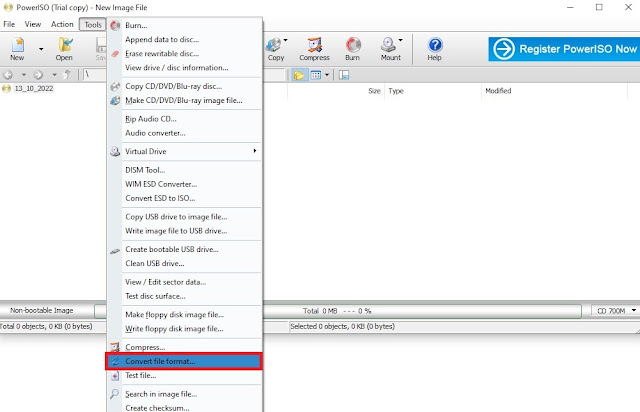The width and height of the screenshot is (640, 412).
Task: Open the Forward history dropdown arrow
Action: click(54, 75)
